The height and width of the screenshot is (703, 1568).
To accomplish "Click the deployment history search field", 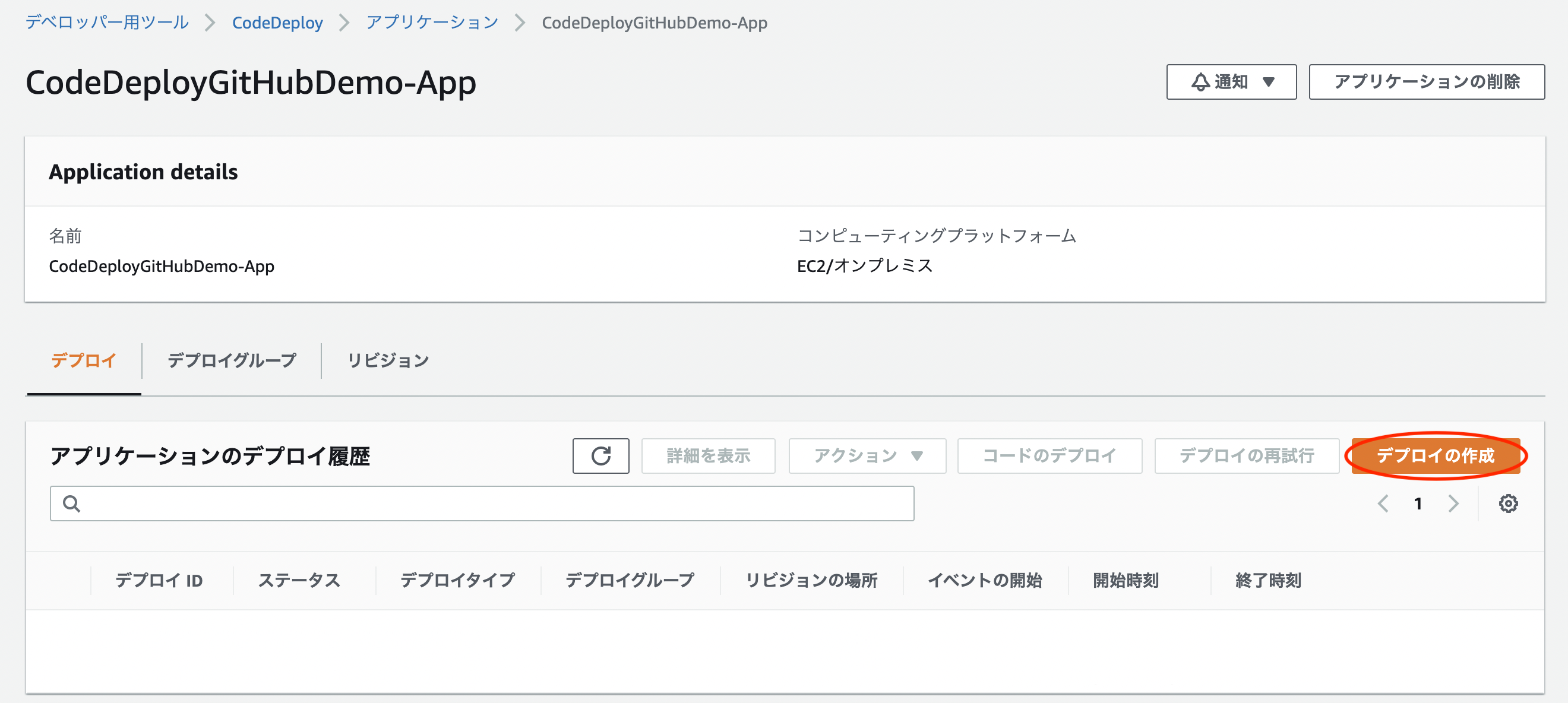I will coord(481,503).
